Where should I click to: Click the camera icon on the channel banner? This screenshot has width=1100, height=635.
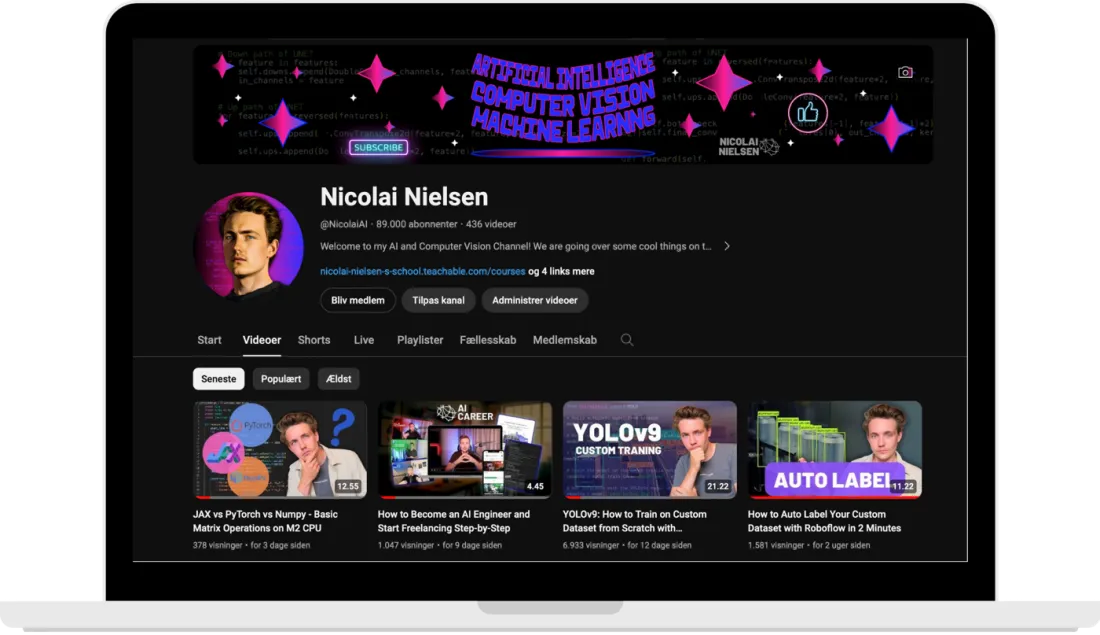click(x=905, y=72)
